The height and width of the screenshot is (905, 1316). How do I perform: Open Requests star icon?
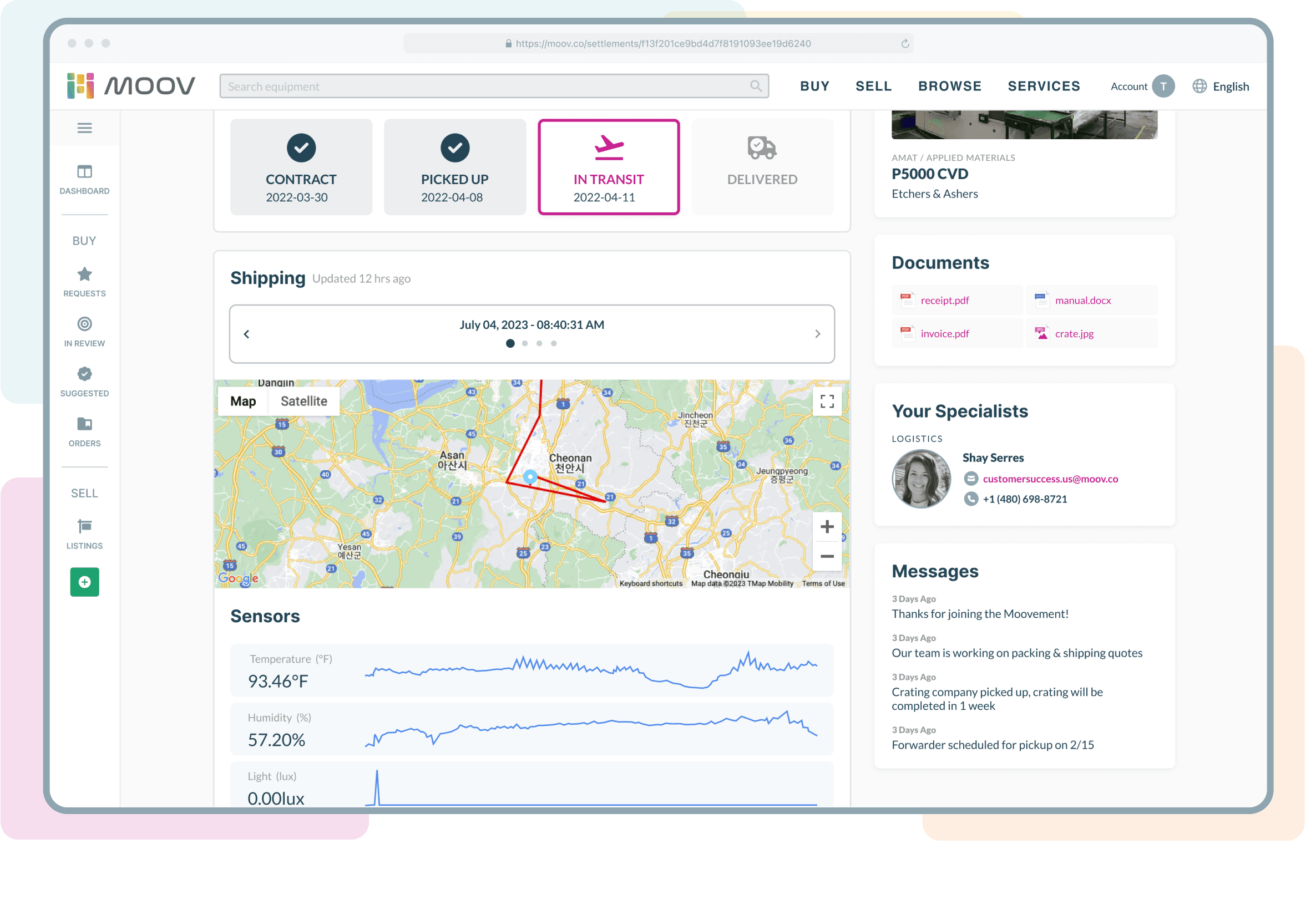[x=84, y=274]
